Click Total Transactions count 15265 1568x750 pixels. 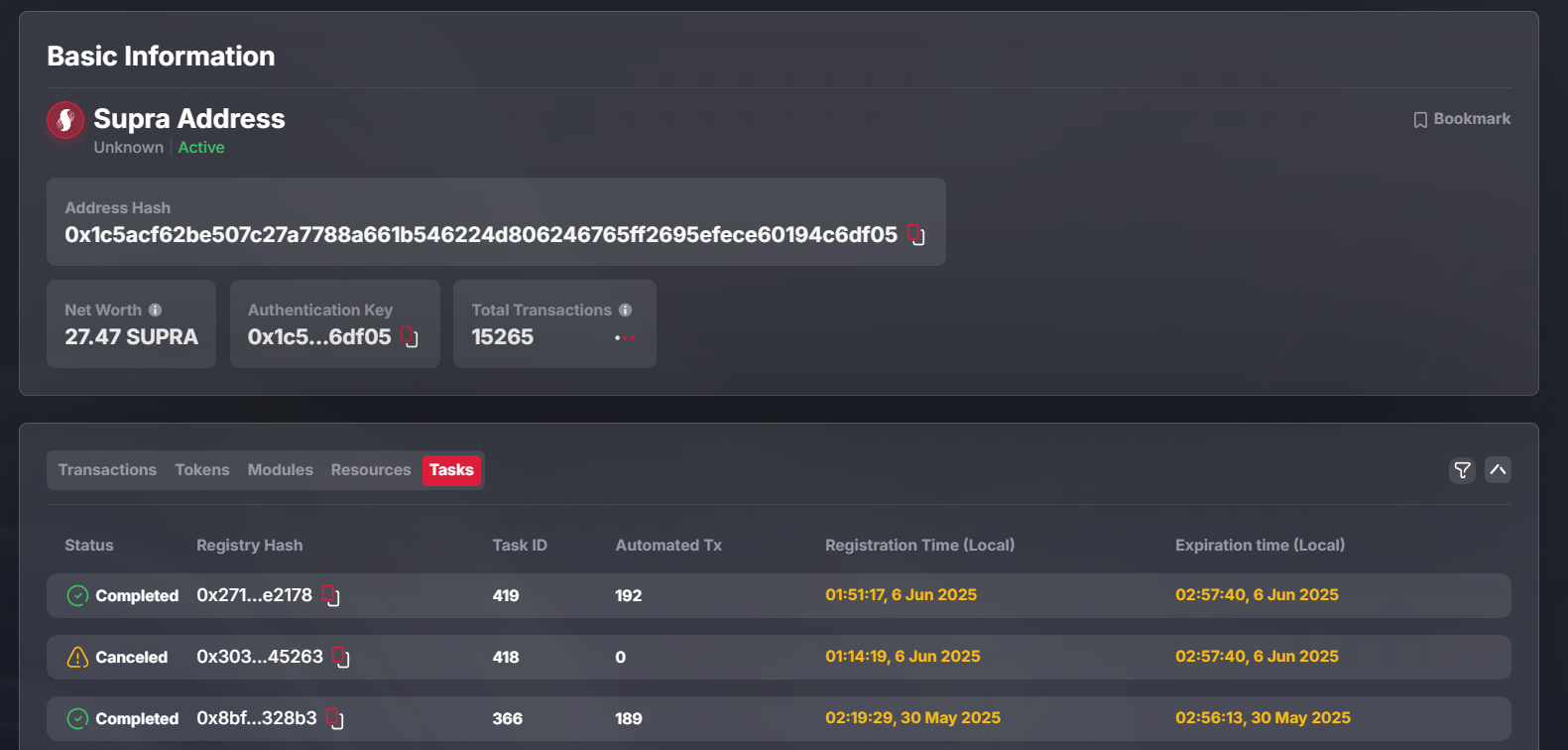503,337
